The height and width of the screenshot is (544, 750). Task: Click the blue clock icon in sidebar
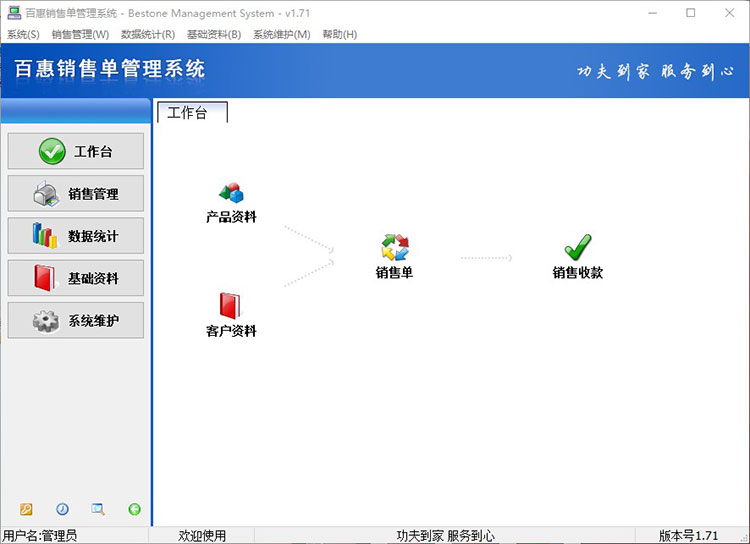[62, 509]
